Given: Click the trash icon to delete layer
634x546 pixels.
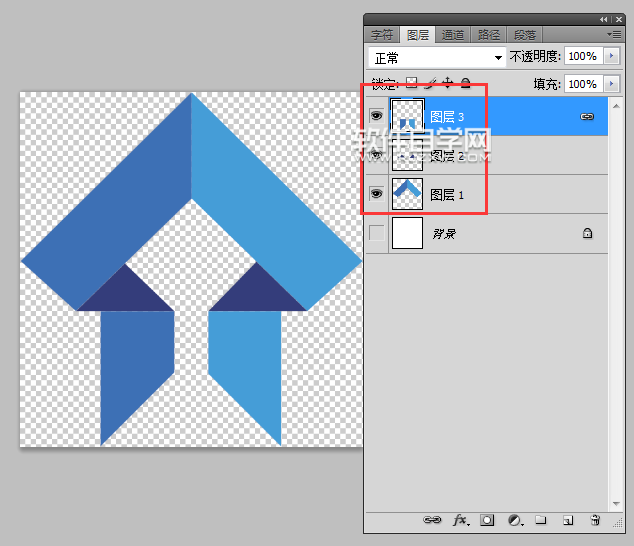Looking at the screenshot, I should (594, 520).
